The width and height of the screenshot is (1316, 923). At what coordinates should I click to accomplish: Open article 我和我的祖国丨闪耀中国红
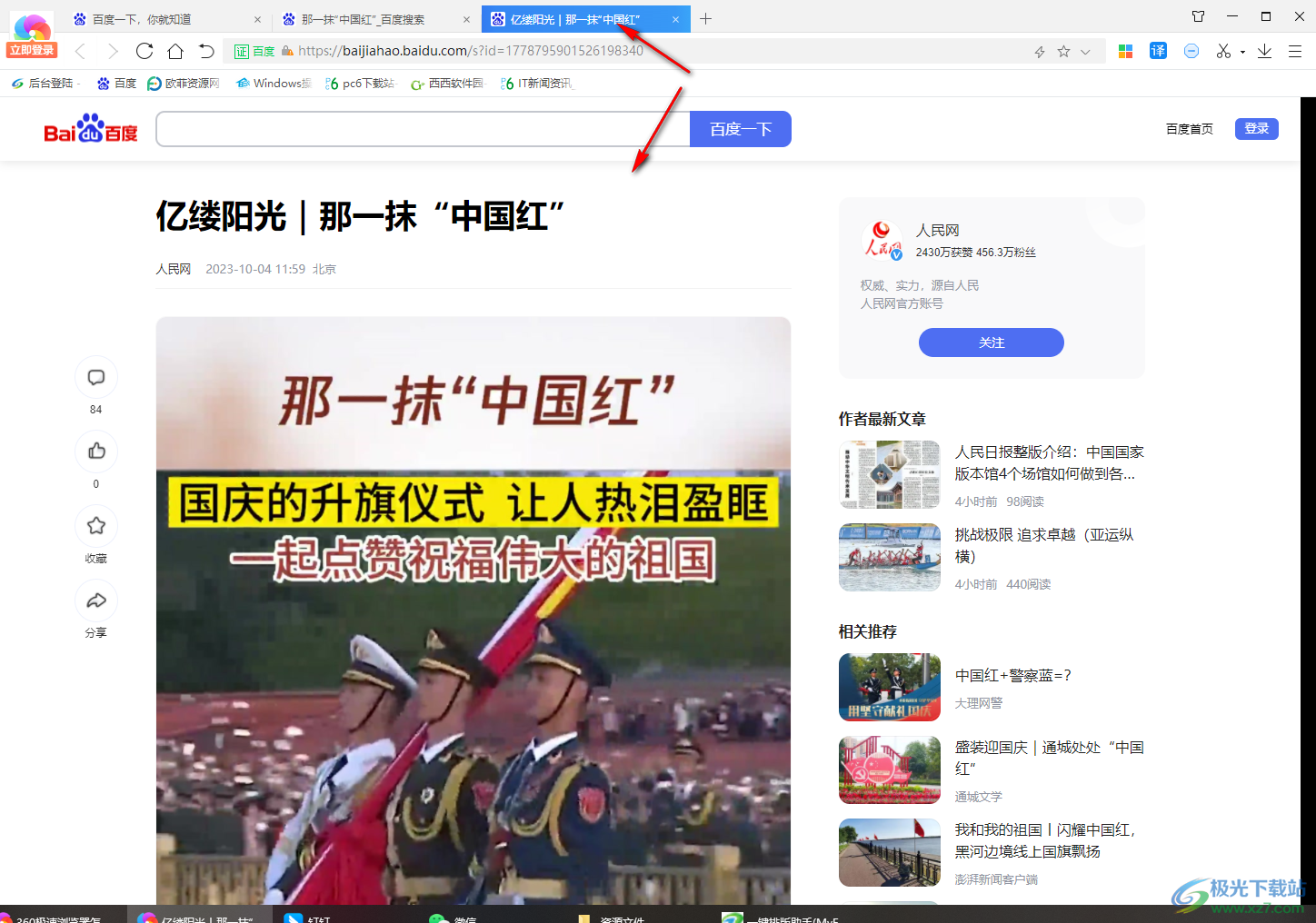(1045, 840)
